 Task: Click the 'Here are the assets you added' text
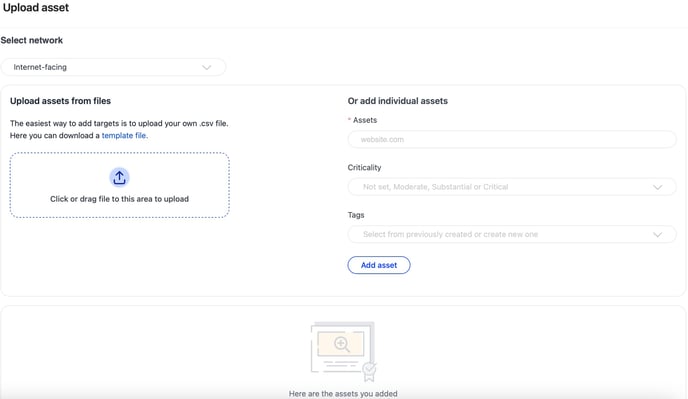[x=343, y=394]
